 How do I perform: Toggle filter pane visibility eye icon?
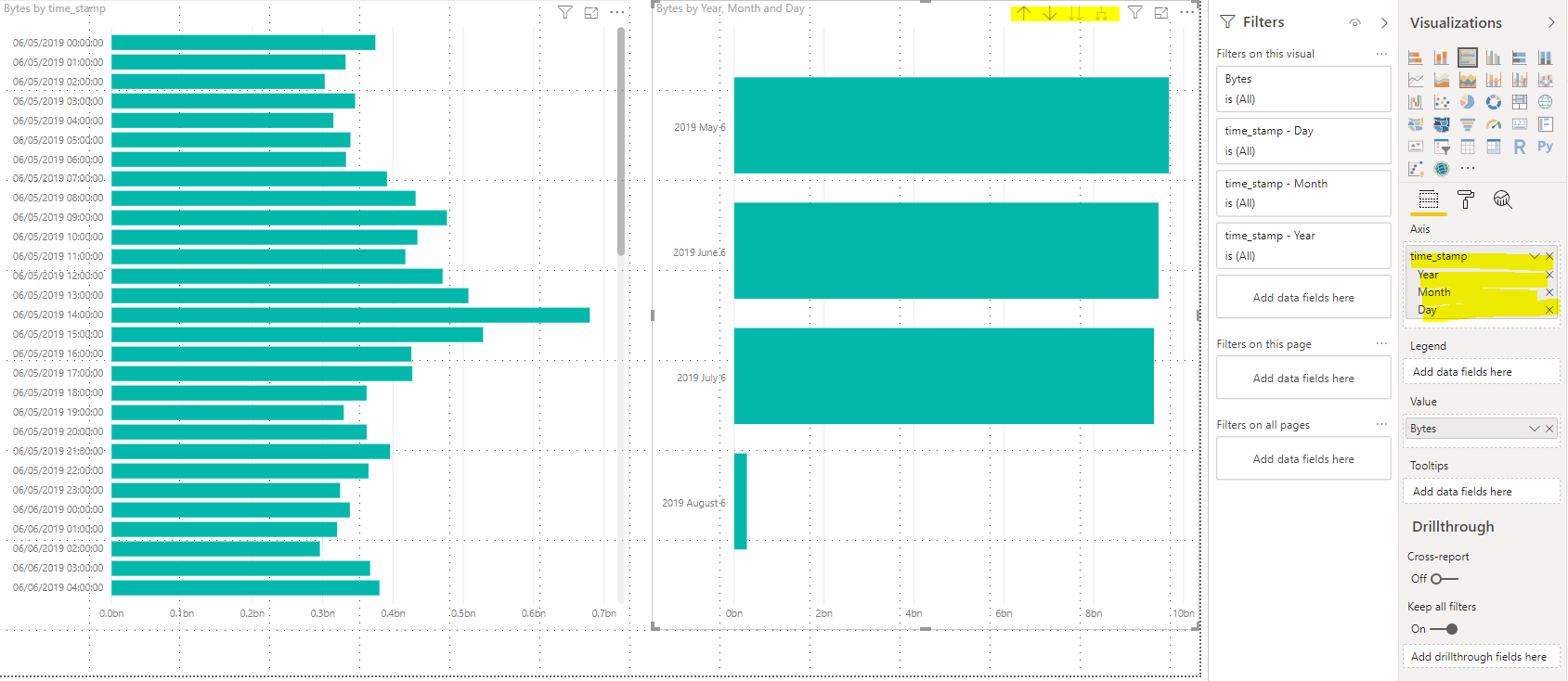(1355, 22)
